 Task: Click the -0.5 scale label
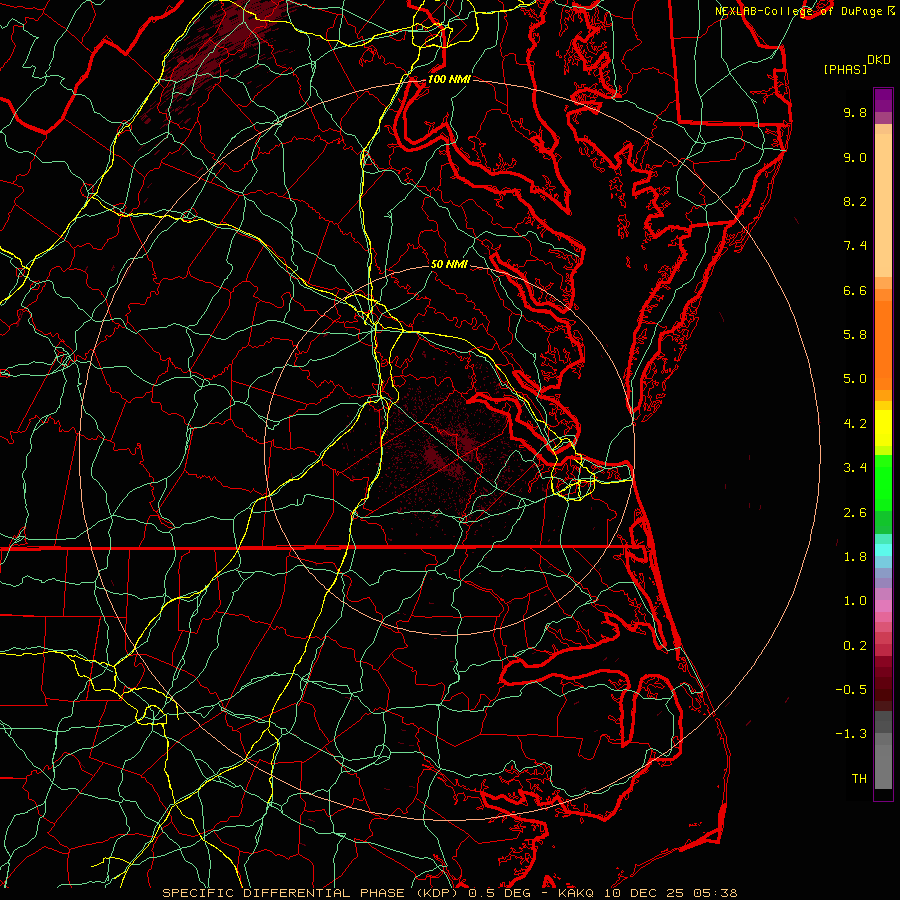(851, 690)
